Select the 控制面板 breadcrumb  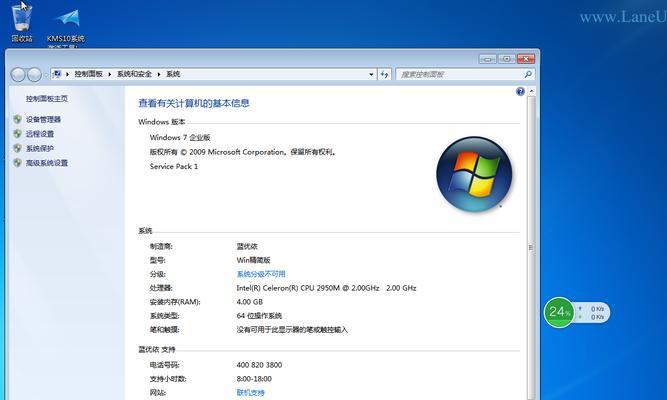click(x=88, y=74)
